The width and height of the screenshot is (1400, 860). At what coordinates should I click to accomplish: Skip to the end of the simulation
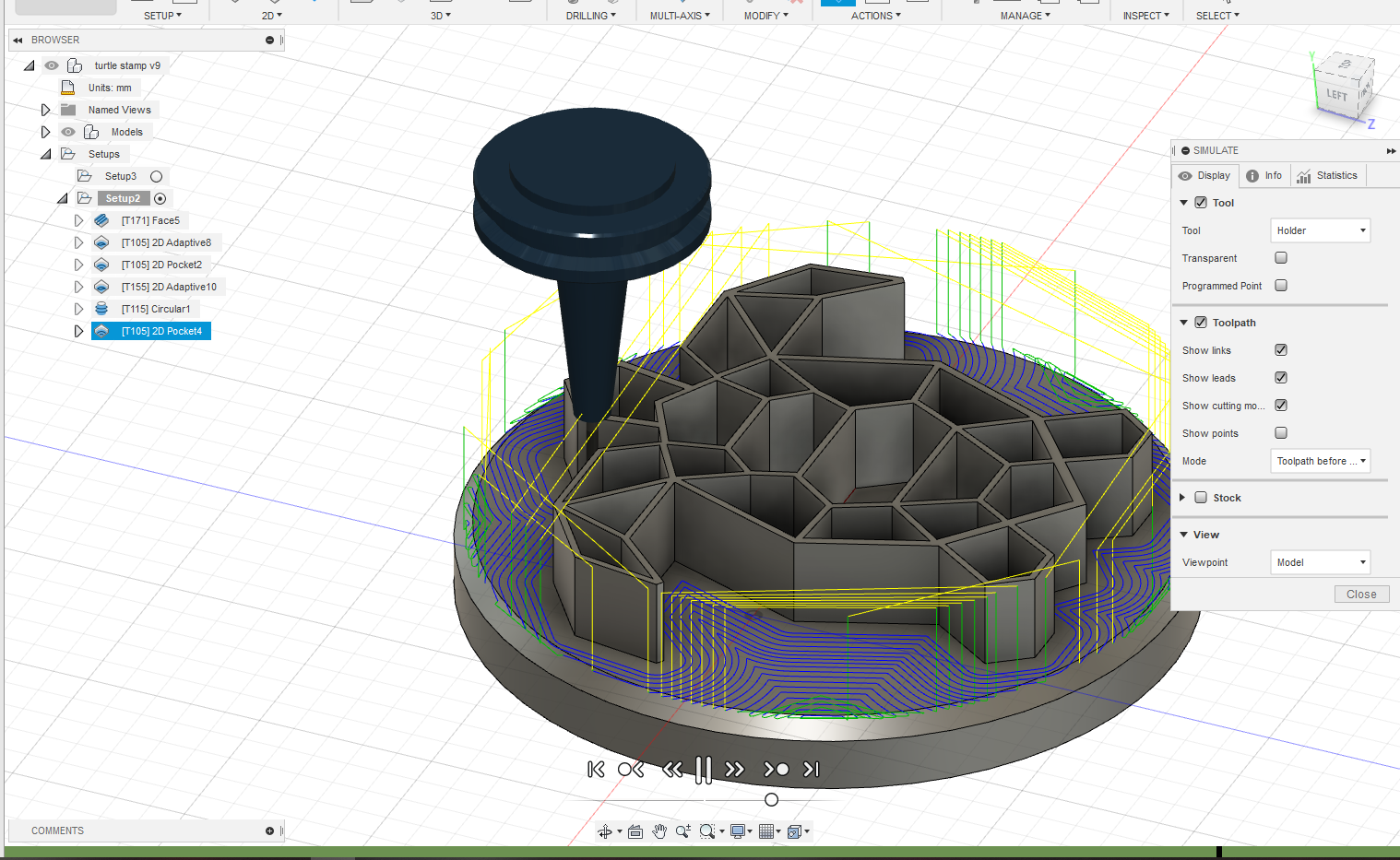pyautogui.click(x=812, y=770)
